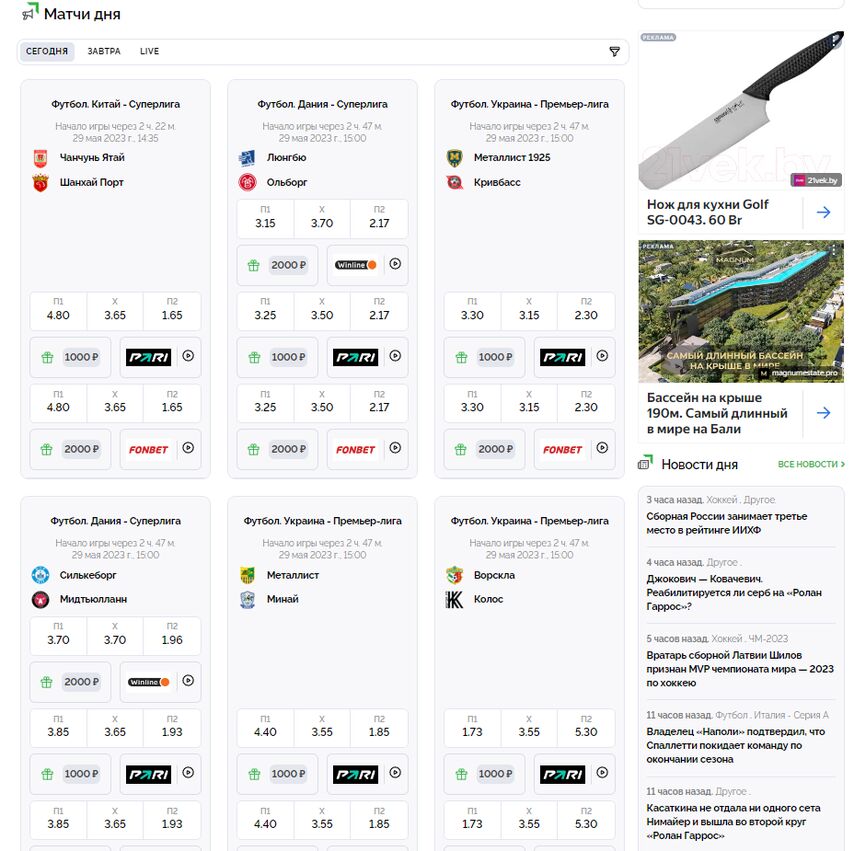
Task: Click the PARI logo in Металлист Минай card
Action: [x=356, y=774]
